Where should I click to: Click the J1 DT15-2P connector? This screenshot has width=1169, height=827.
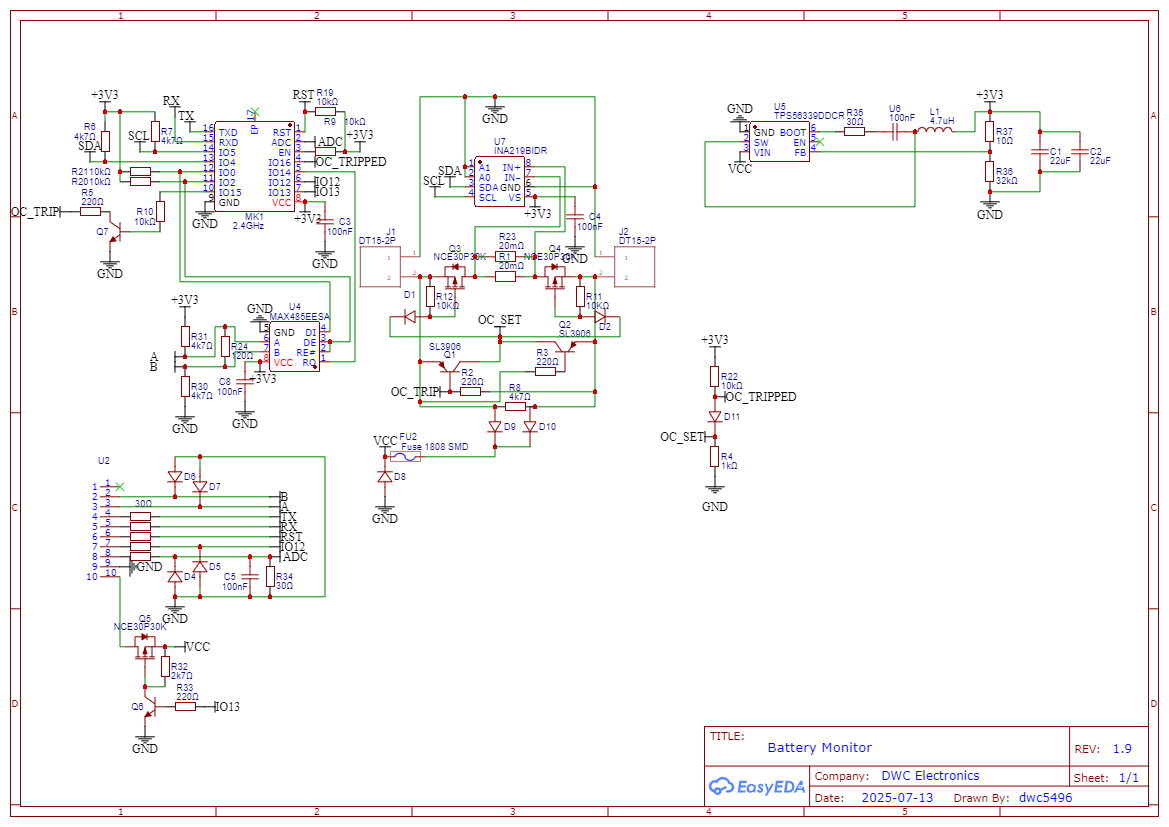click(385, 267)
